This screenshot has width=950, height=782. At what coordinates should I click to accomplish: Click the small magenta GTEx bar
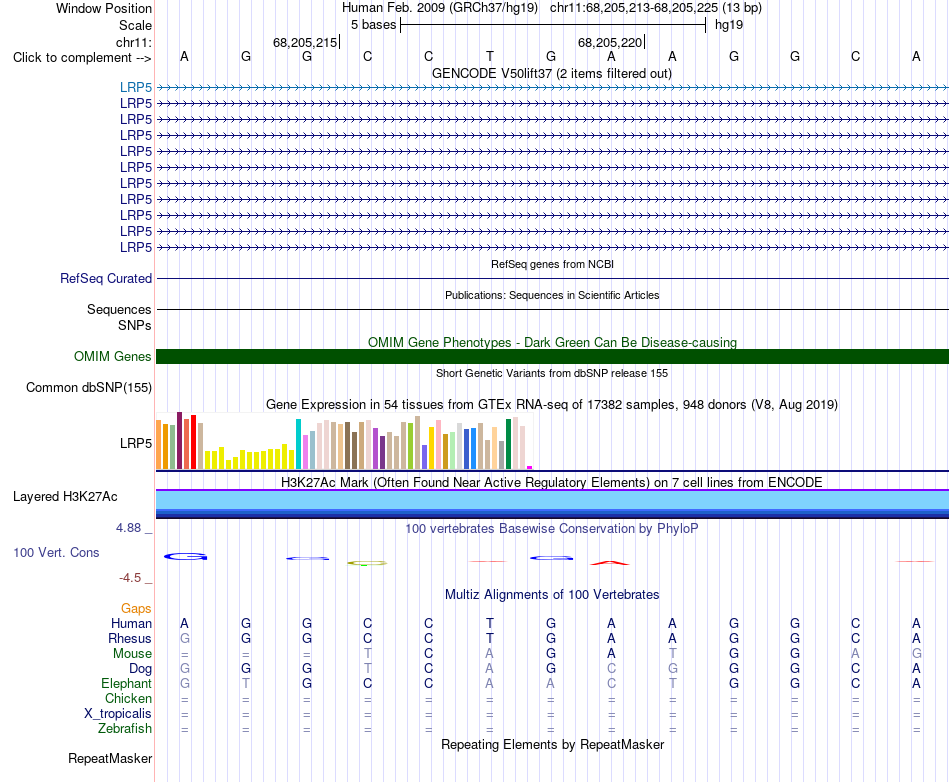click(530, 467)
